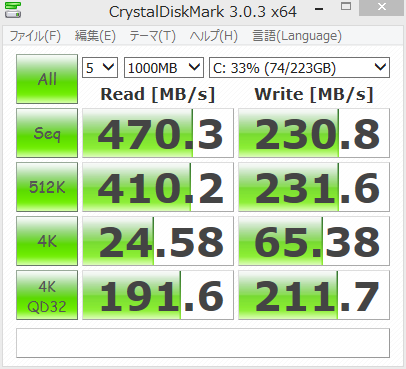Select the Seq write result 230.8

(x=314, y=133)
